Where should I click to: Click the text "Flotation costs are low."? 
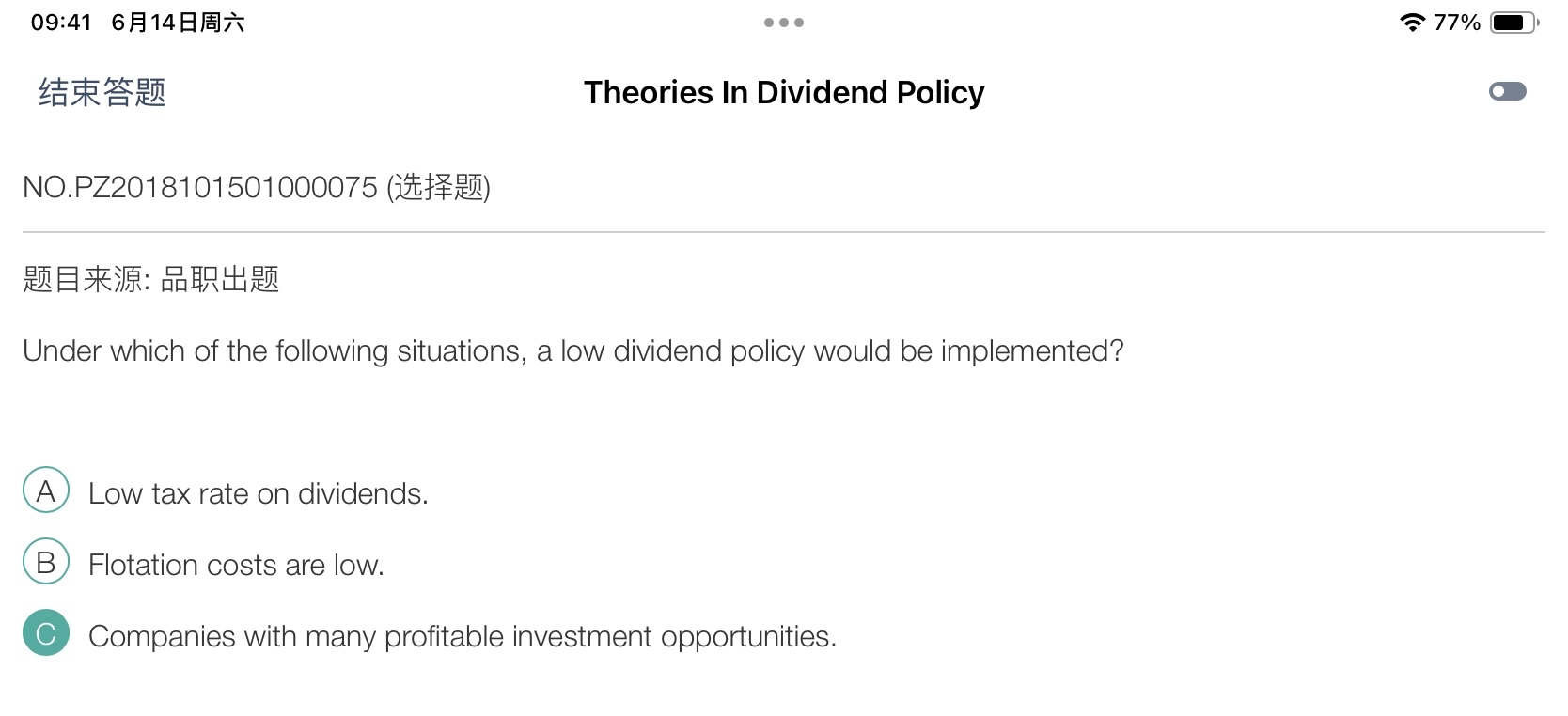tap(236, 565)
